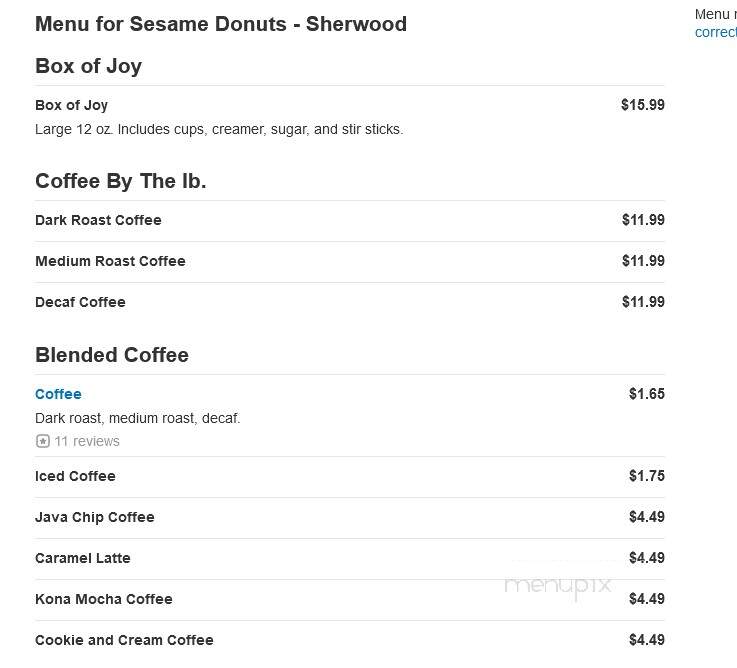Screen dimensions: 737x668
Task: Open the 11 reviews link
Action: pyautogui.click(x=87, y=441)
